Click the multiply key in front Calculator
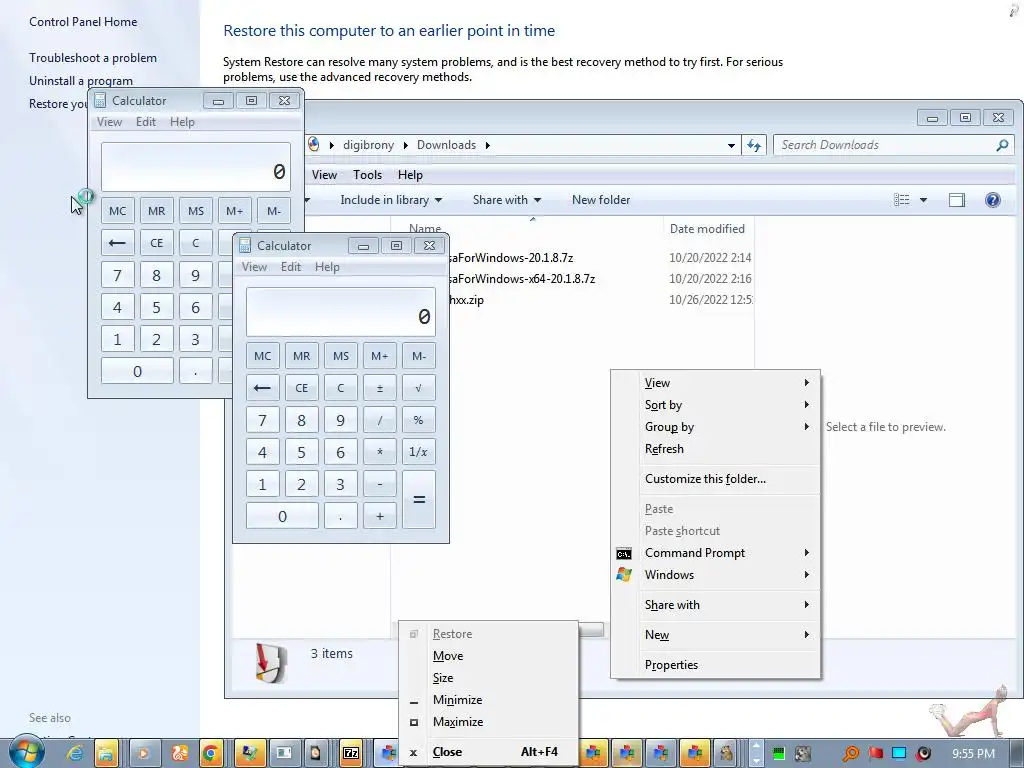This screenshot has height=768, width=1024. (379, 452)
